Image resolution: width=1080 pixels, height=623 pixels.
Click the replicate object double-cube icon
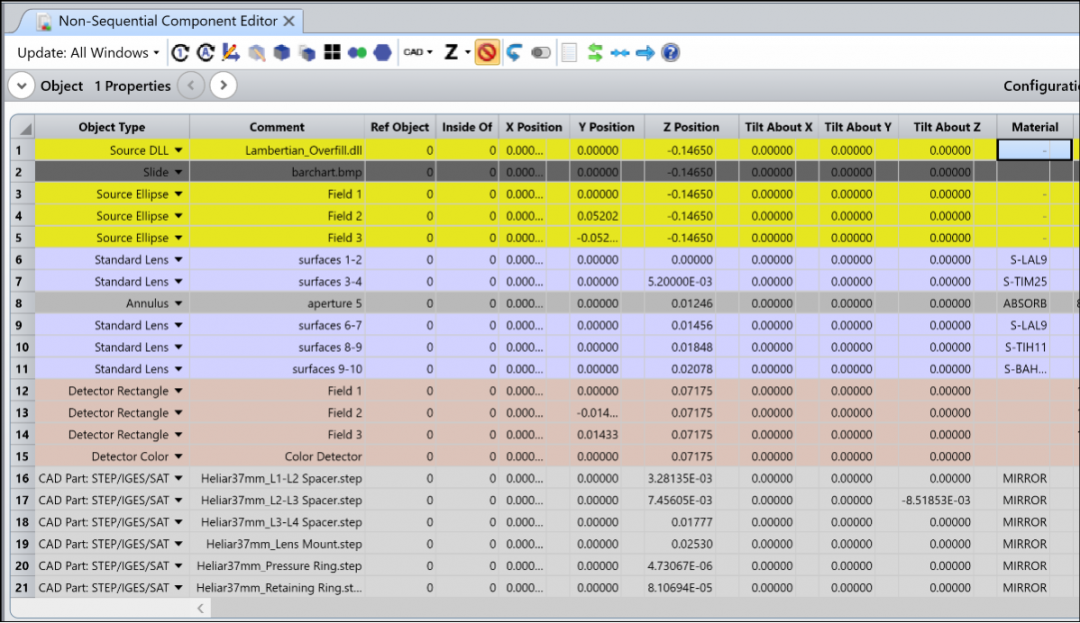[x=307, y=52]
